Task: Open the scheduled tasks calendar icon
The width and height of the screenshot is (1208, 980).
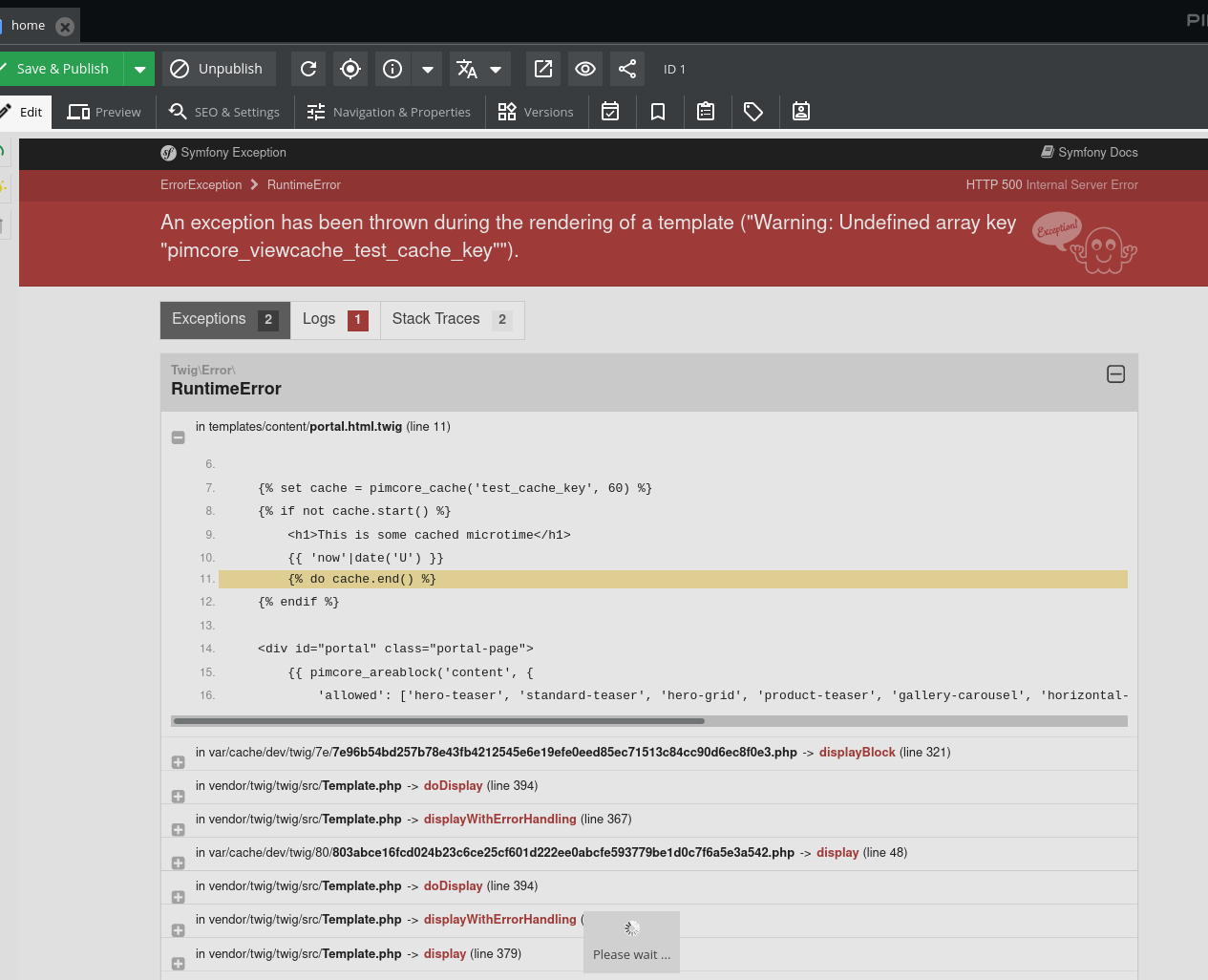Action: coord(611,112)
